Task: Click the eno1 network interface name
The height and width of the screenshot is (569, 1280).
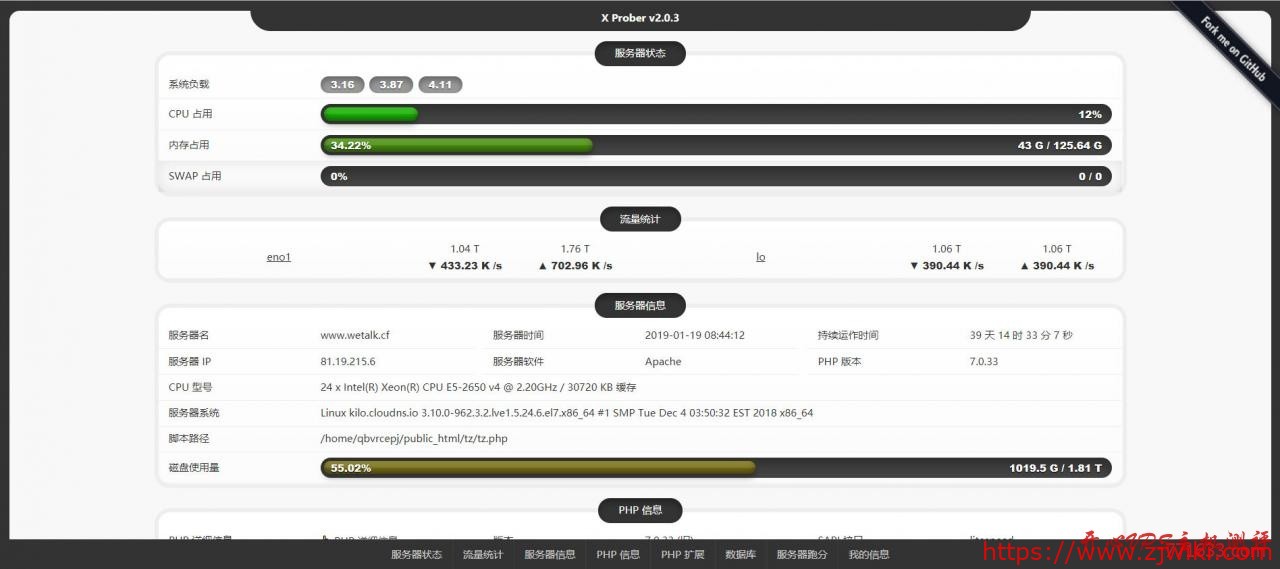Action: coord(279,257)
